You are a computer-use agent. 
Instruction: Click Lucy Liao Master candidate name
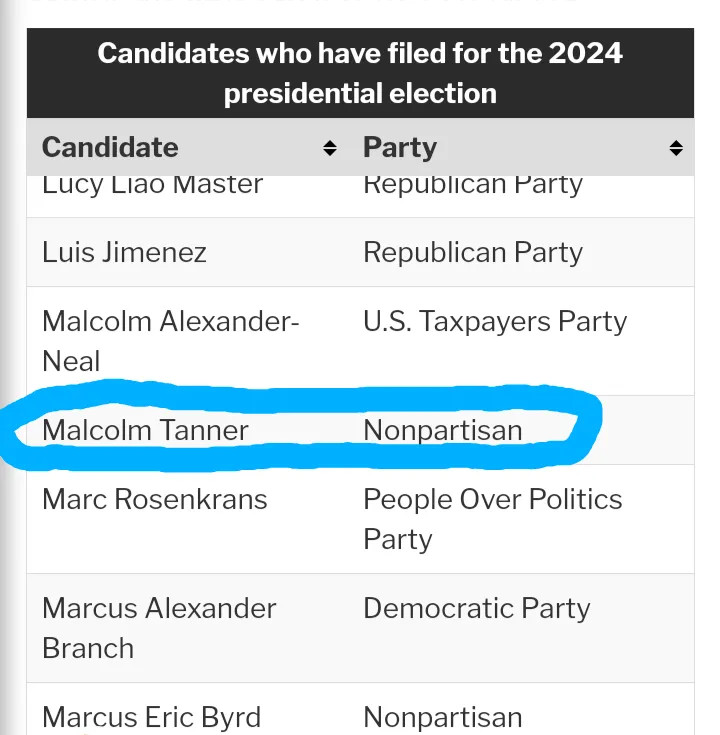coord(152,185)
